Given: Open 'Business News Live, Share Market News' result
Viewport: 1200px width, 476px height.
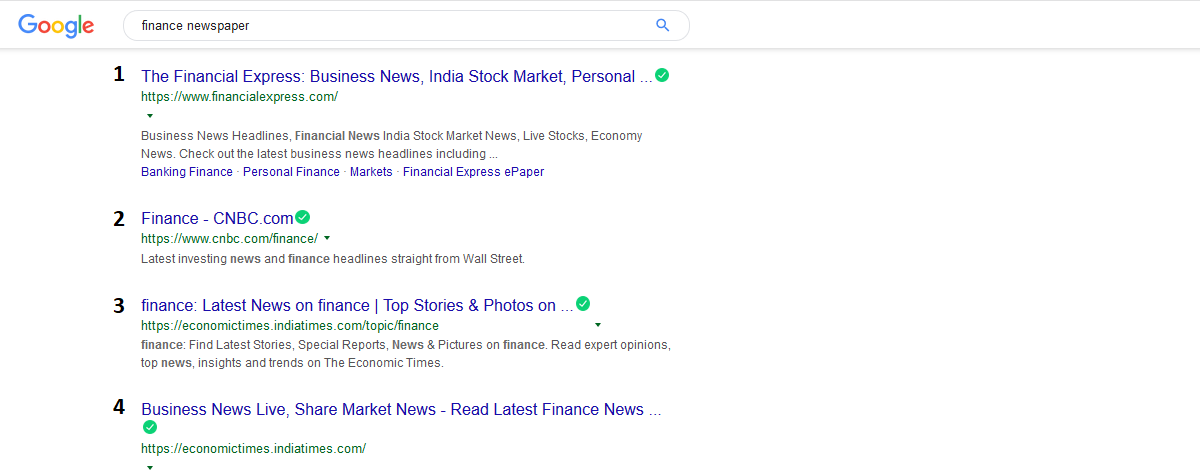Looking at the screenshot, I should (401, 409).
